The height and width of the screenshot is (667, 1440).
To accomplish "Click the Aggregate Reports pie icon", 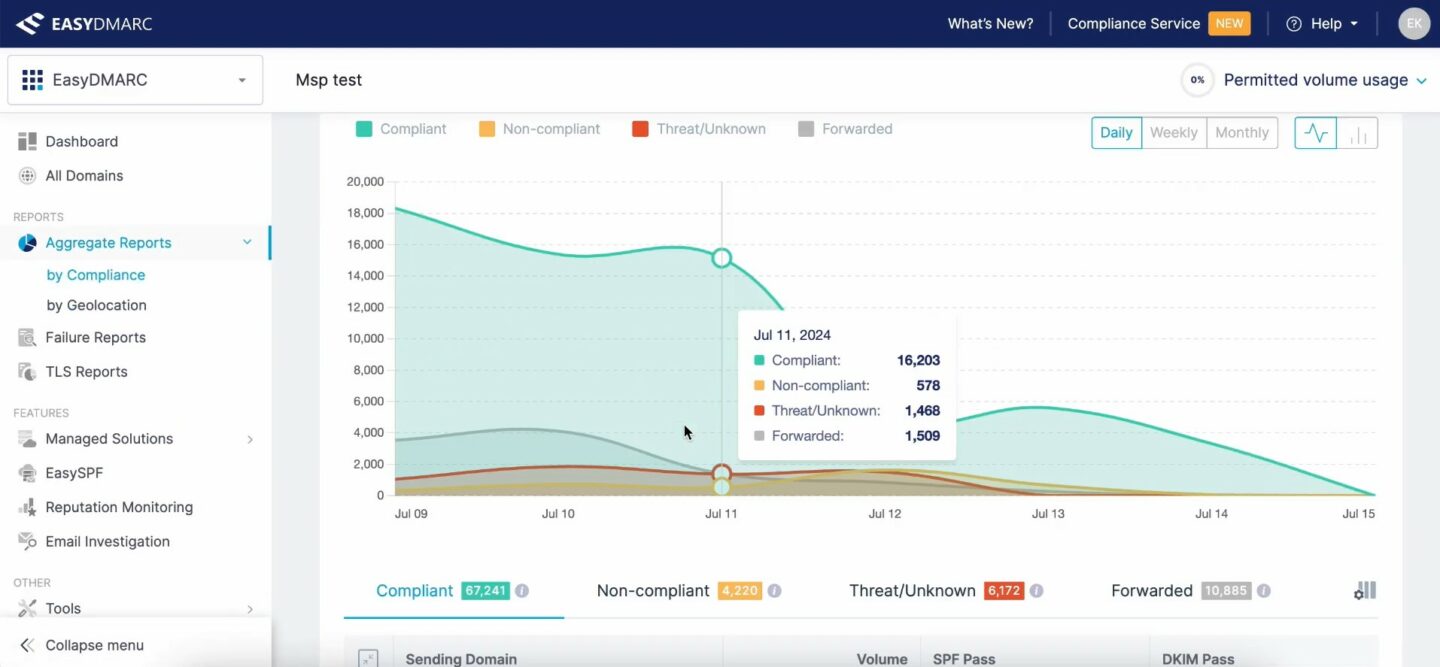I will click(x=27, y=243).
